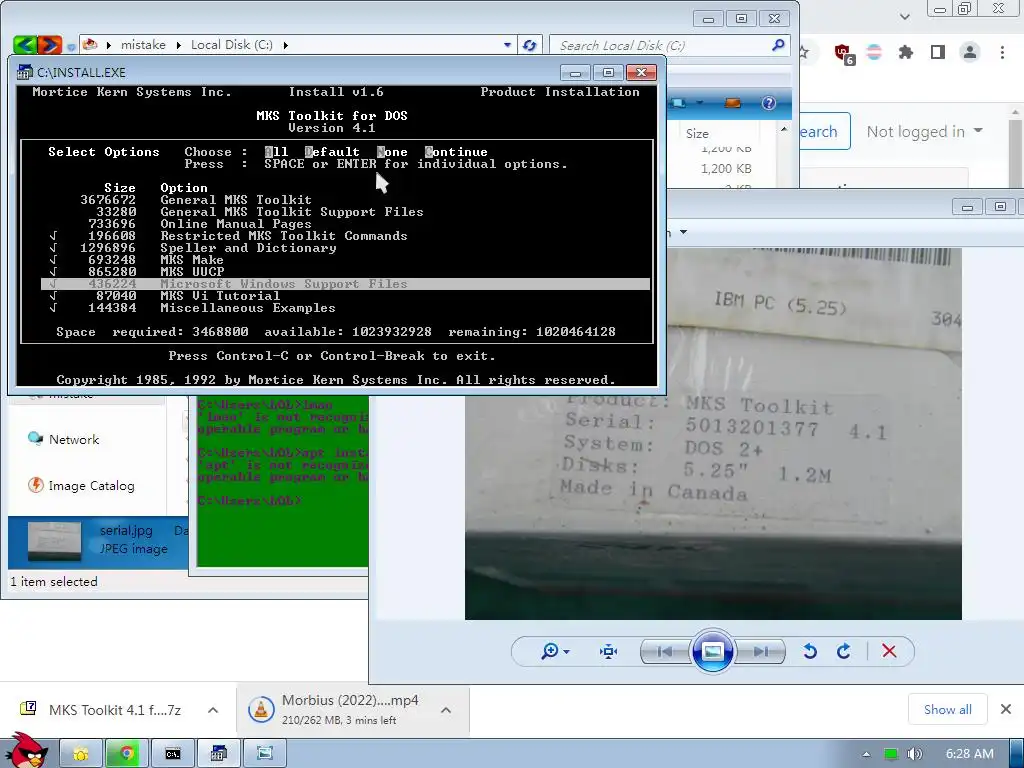Toggle Speller and Dictionary option

coord(345,248)
